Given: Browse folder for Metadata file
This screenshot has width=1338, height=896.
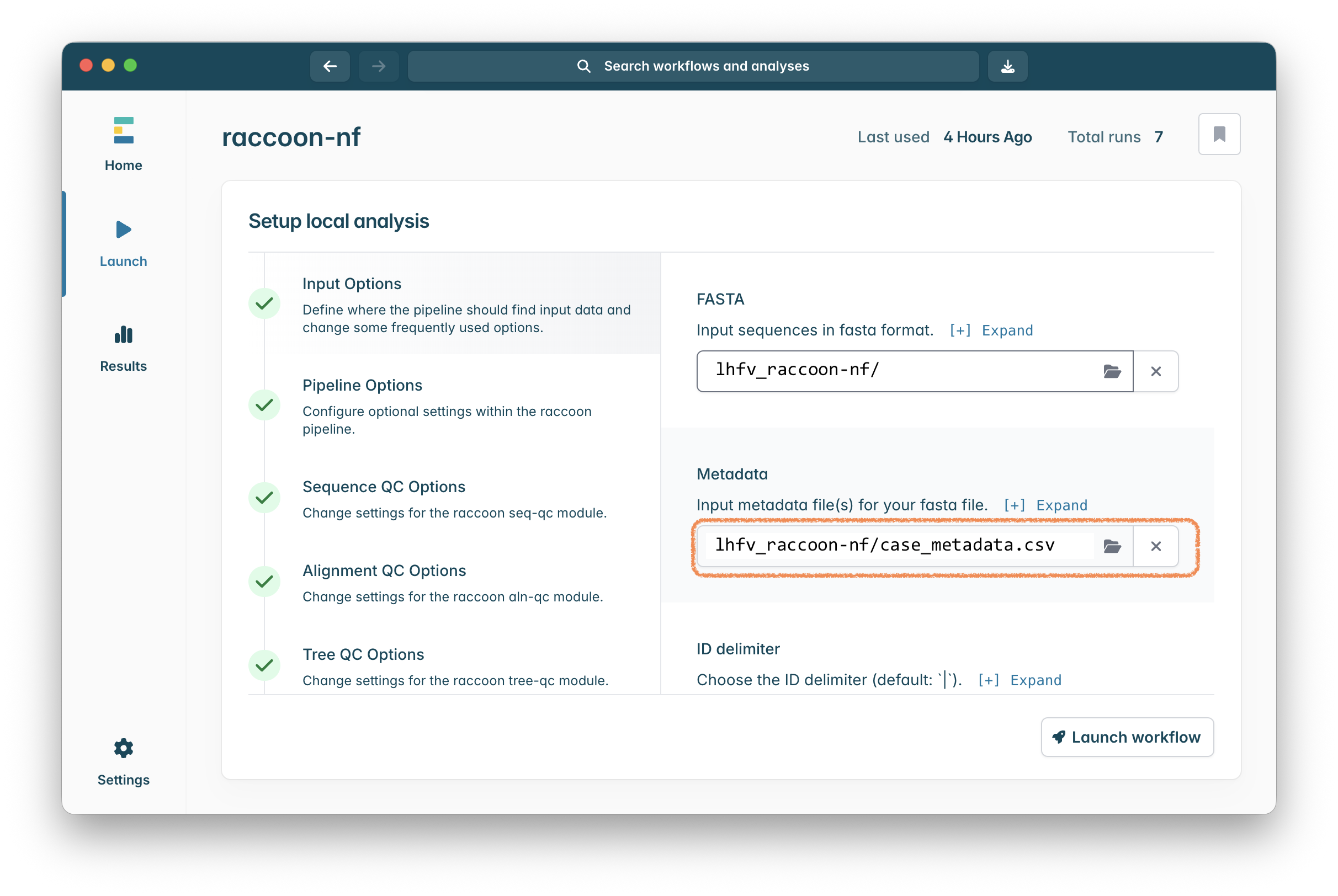Looking at the screenshot, I should (x=1111, y=546).
